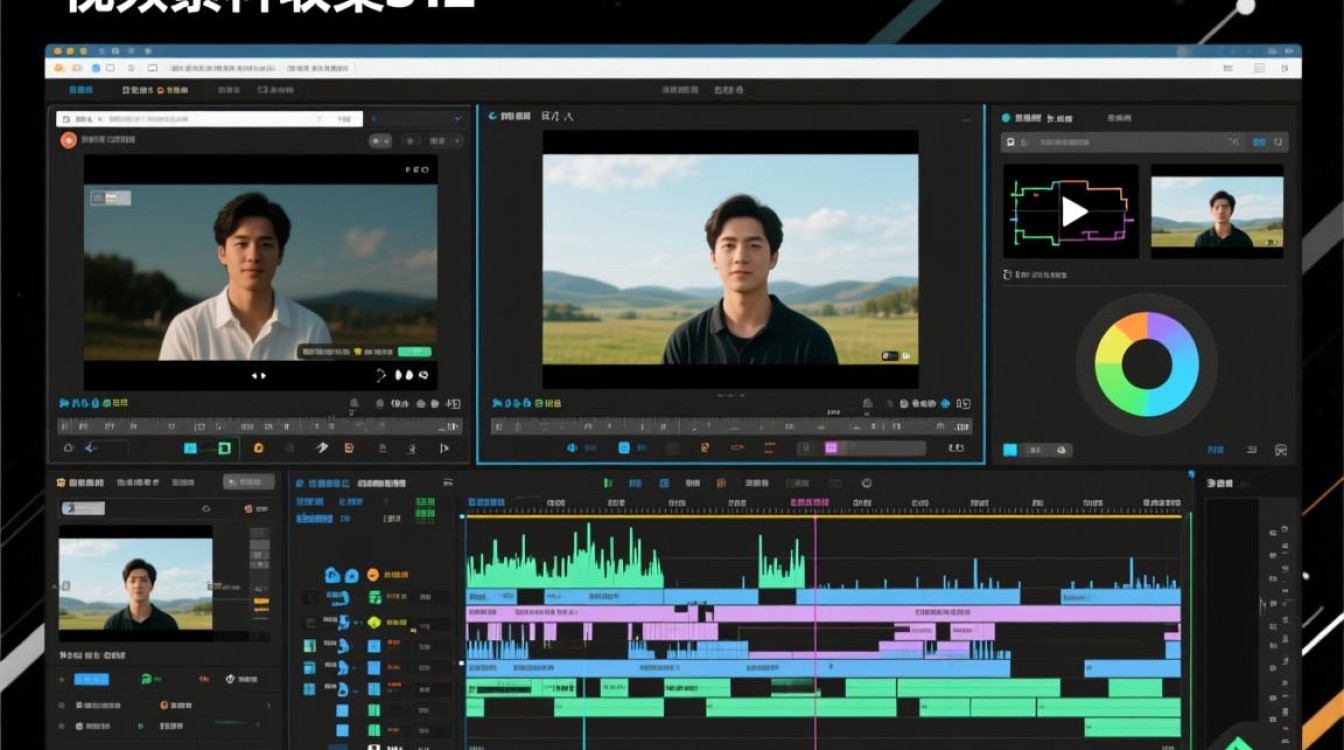1344x750 pixels.
Task: Open the man-in-field thumbnail in right panel
Action: point(1217,212)
